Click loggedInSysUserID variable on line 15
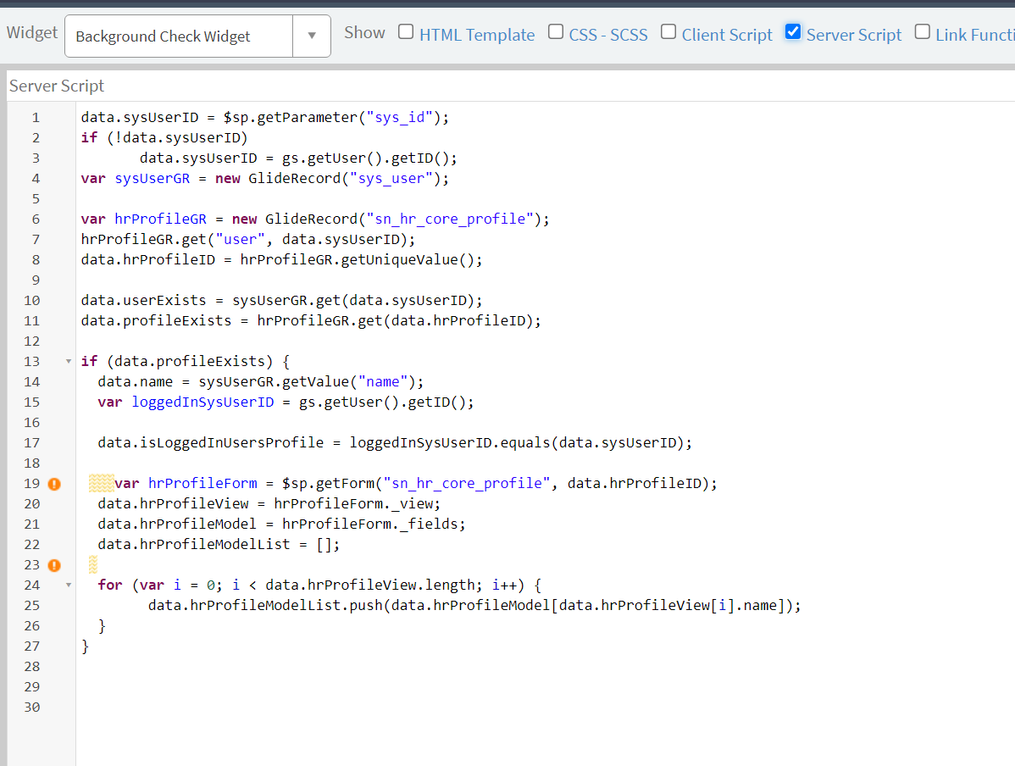Screen dimensions: 1015x766 pyautogui.click(x=203, y=402)
